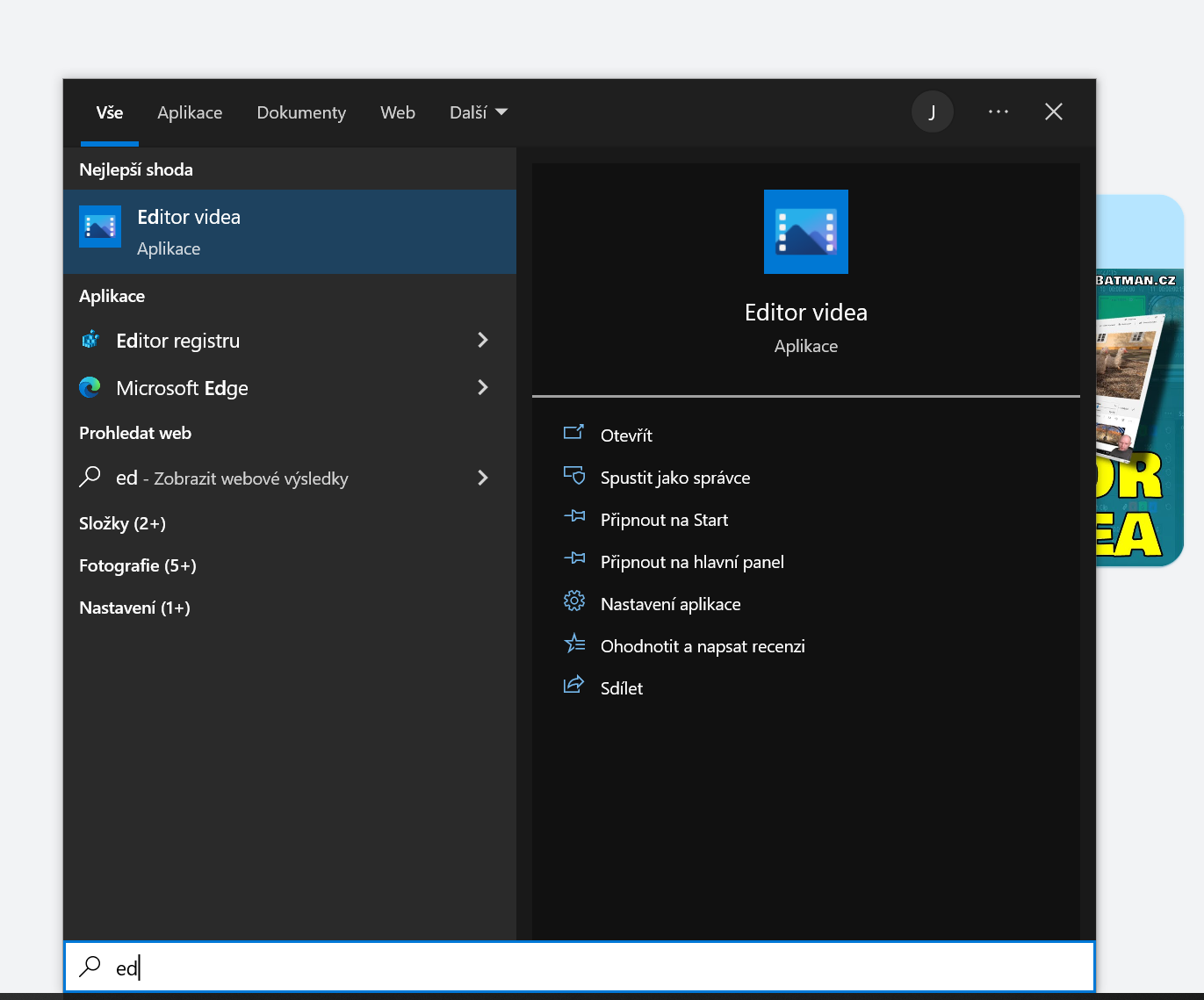Expand web results chevron for ed
This screenshot has width=1204, height=1000.
(x=482, y=478)
